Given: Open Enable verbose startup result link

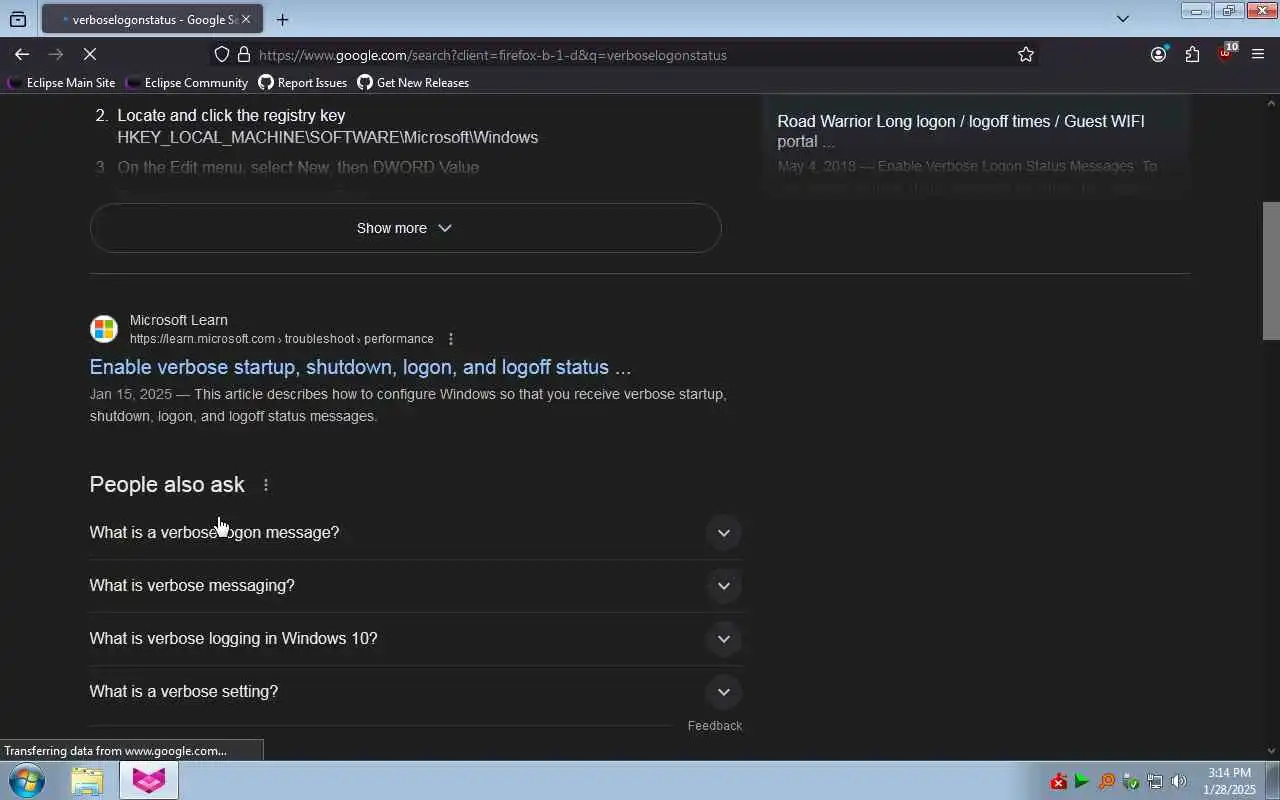Looking at the screenshot, I should pyautogui.click(x=360, y=367).
